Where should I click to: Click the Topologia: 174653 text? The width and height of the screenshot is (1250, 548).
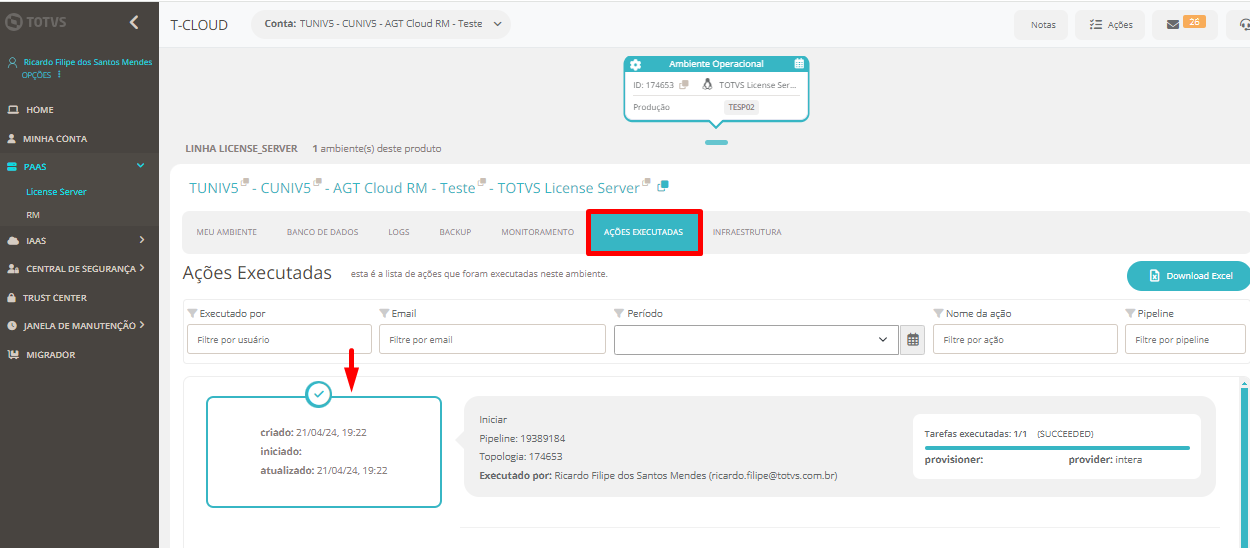point(521,457)
